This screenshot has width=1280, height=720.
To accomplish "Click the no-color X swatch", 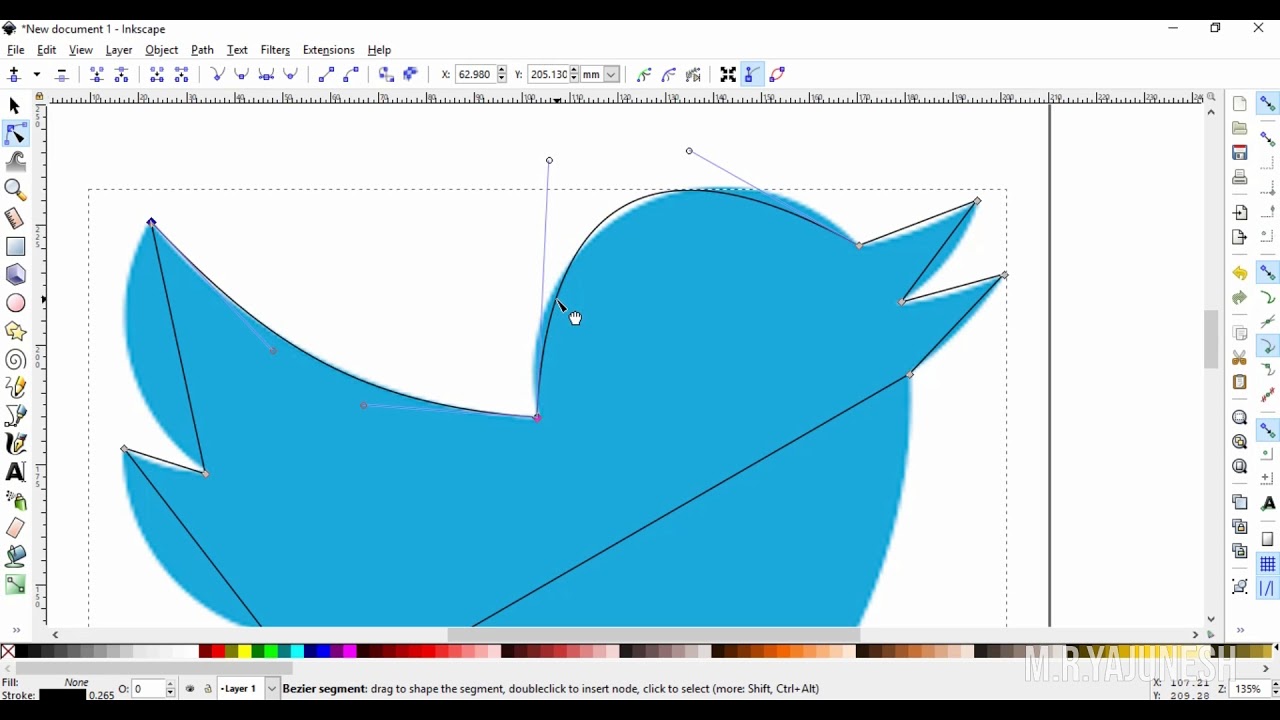I will (9, 652).
